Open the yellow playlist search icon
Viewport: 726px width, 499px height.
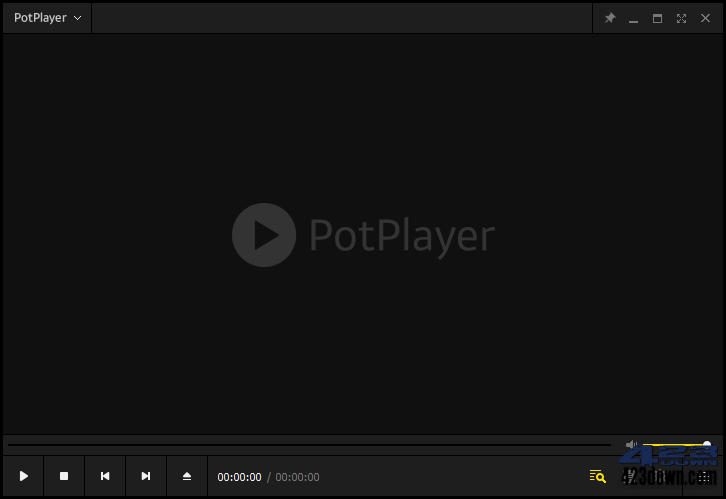[597, 476]
